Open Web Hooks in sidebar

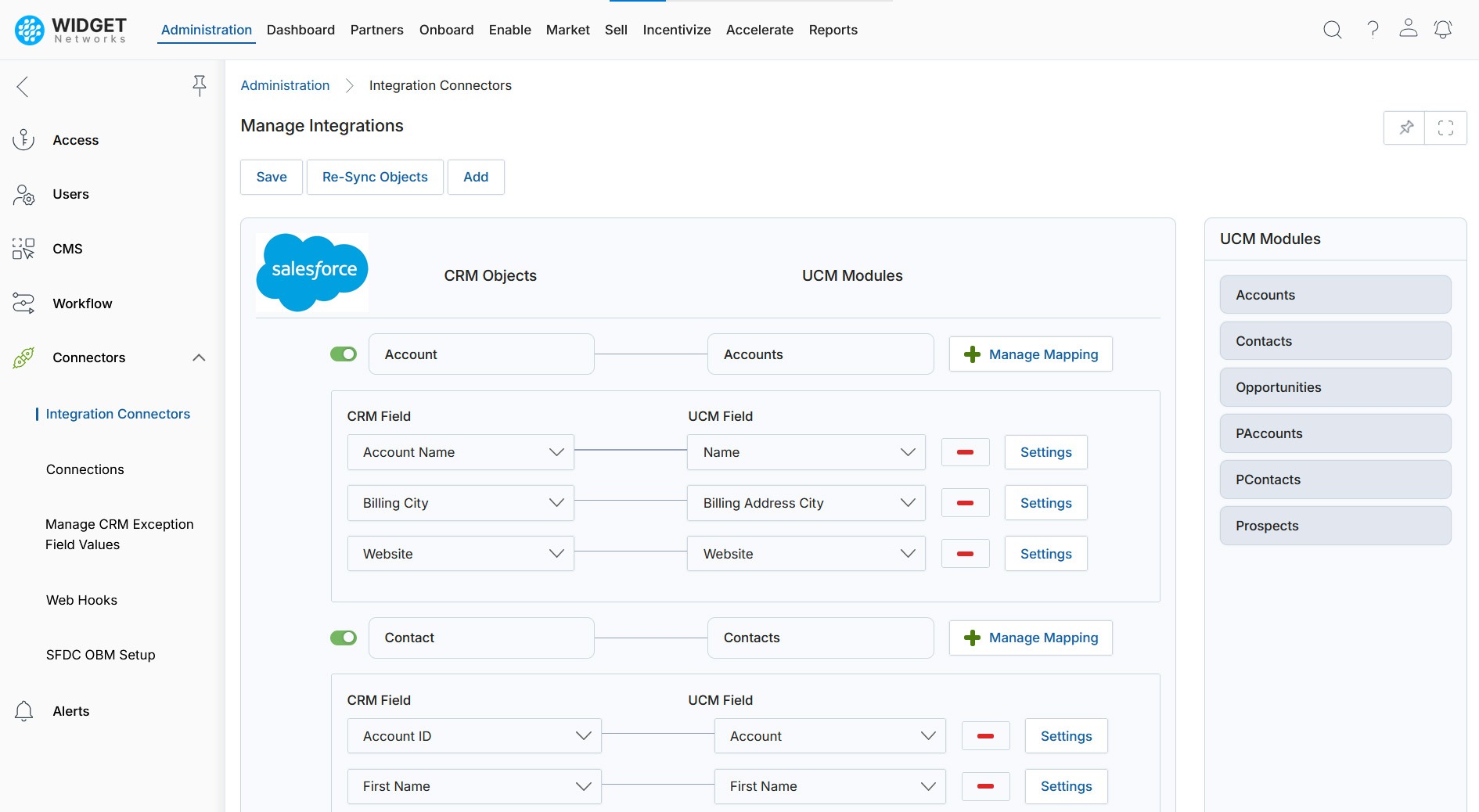coord(82,600)
